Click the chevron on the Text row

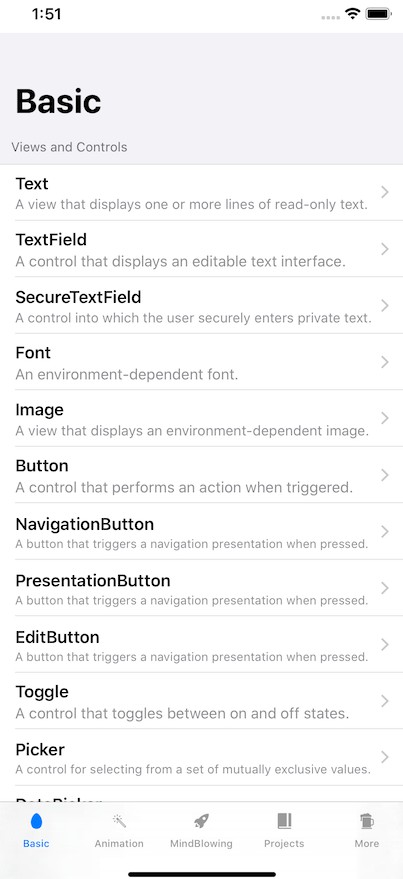click(385, 192)
